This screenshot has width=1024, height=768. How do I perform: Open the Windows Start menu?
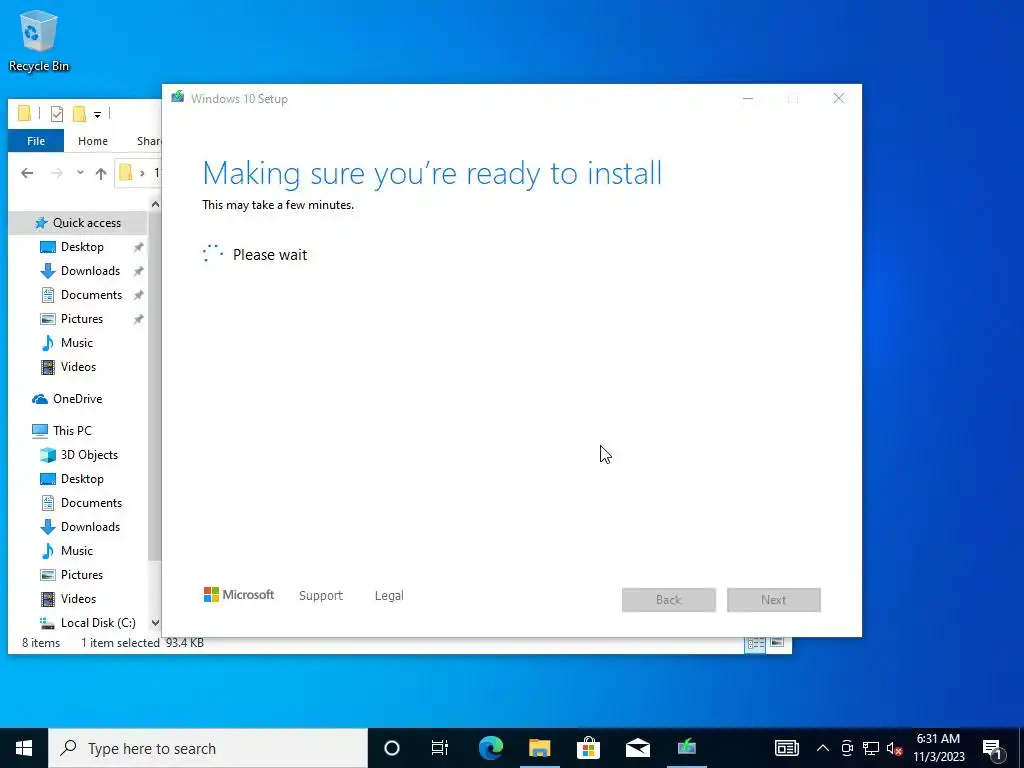click(x=24, y=748)
